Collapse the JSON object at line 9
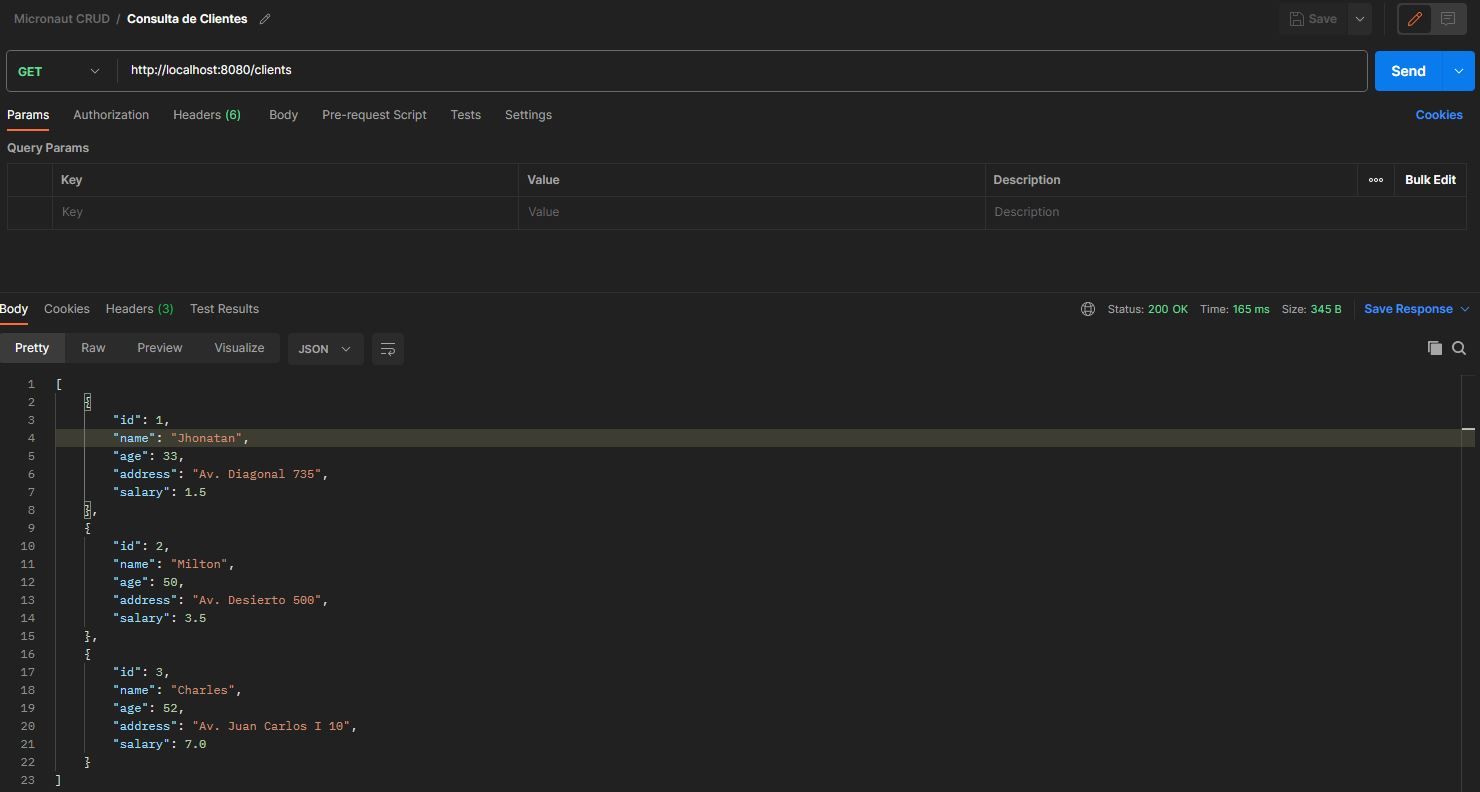The height and width of the screenshot is (792, 1480). [x=88, y=528]
